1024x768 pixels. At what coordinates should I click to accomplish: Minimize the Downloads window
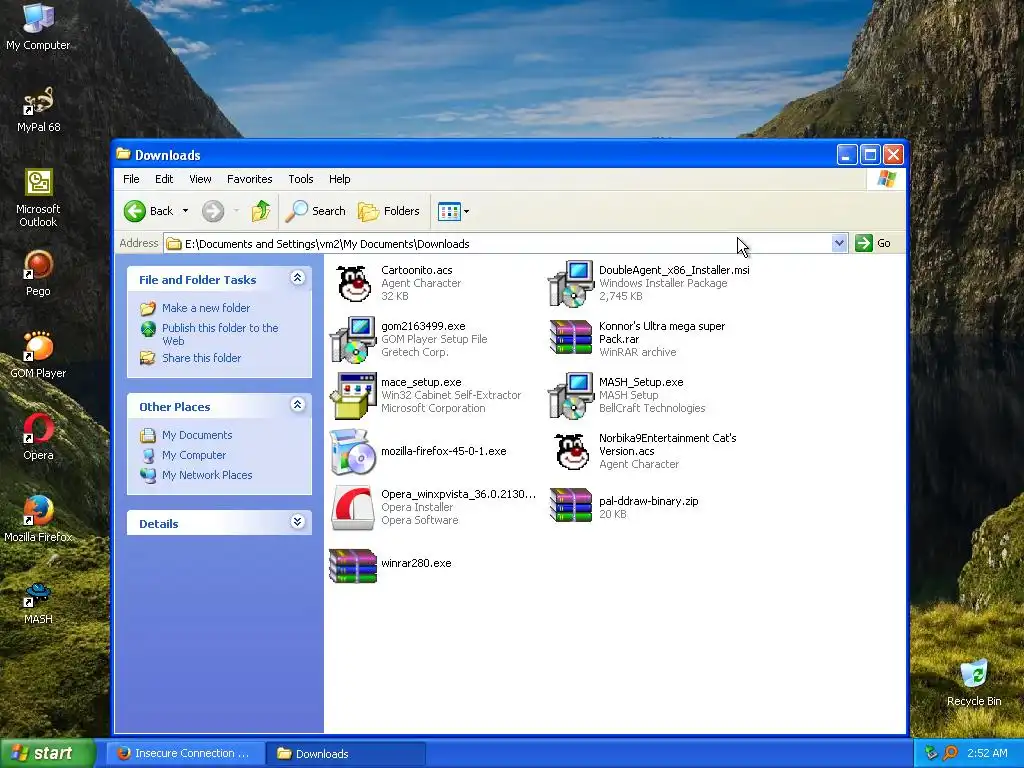coord(847,155)
